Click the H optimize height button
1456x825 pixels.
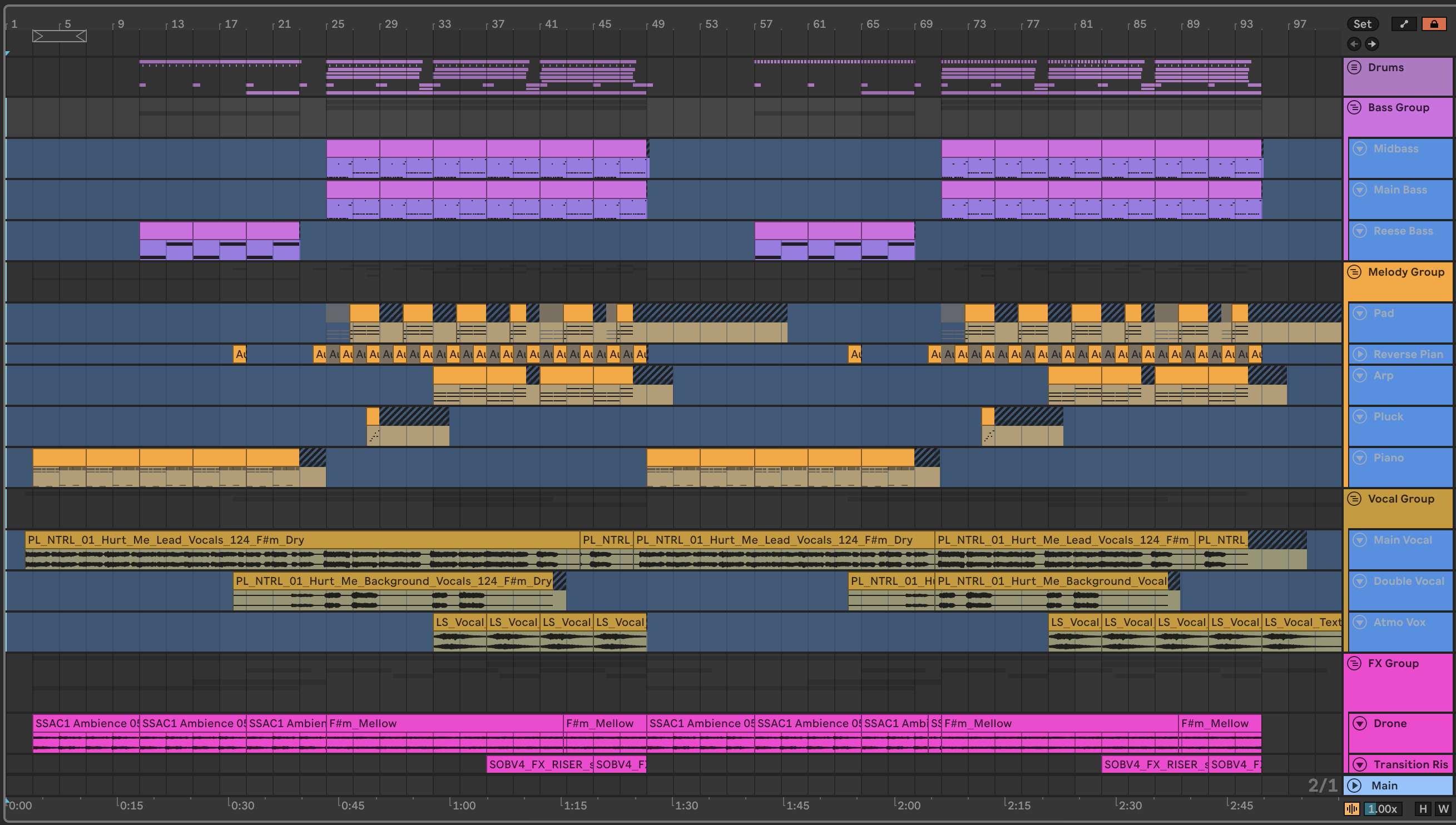pos(1423,808)
